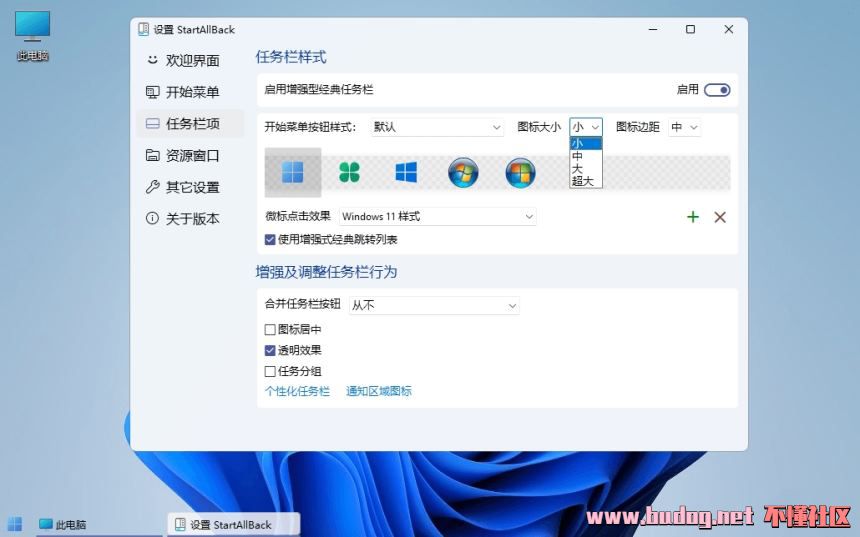Toggle the 启用 enhanced taskbar switch
The width and height of the screenshot is (860, 537).
(717, 90)
